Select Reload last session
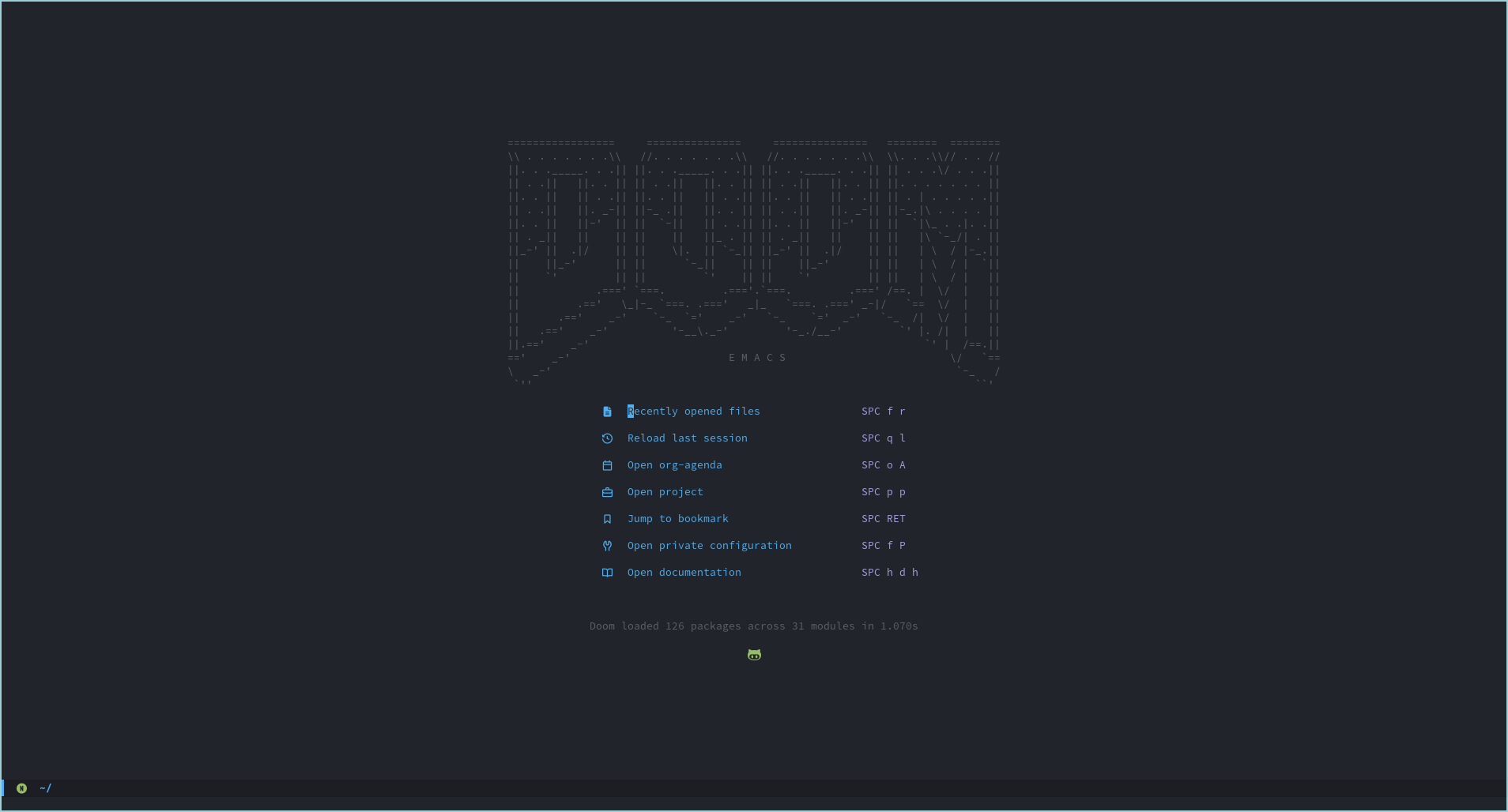The image size is (1508, 812). (687, 438)
